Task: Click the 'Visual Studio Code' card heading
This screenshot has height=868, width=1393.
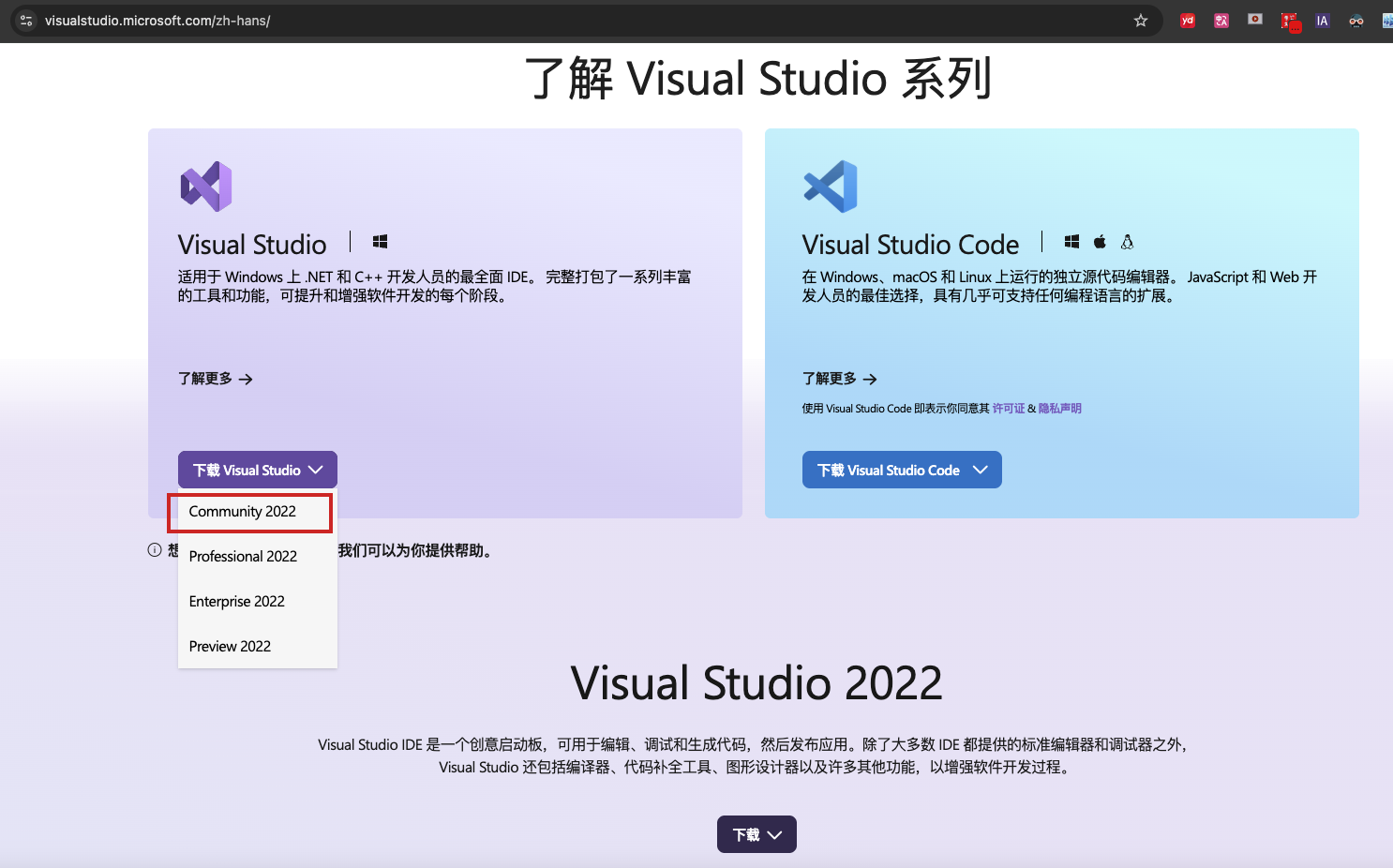Action: tap(910, 245)
